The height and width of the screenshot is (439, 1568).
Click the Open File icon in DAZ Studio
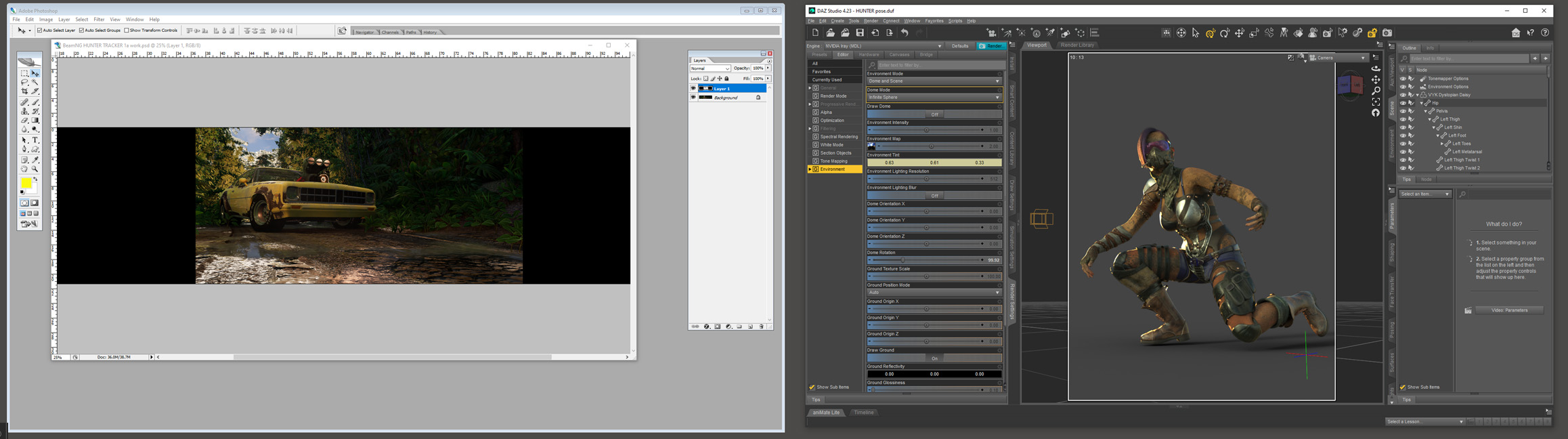click(x=830, y=33)
